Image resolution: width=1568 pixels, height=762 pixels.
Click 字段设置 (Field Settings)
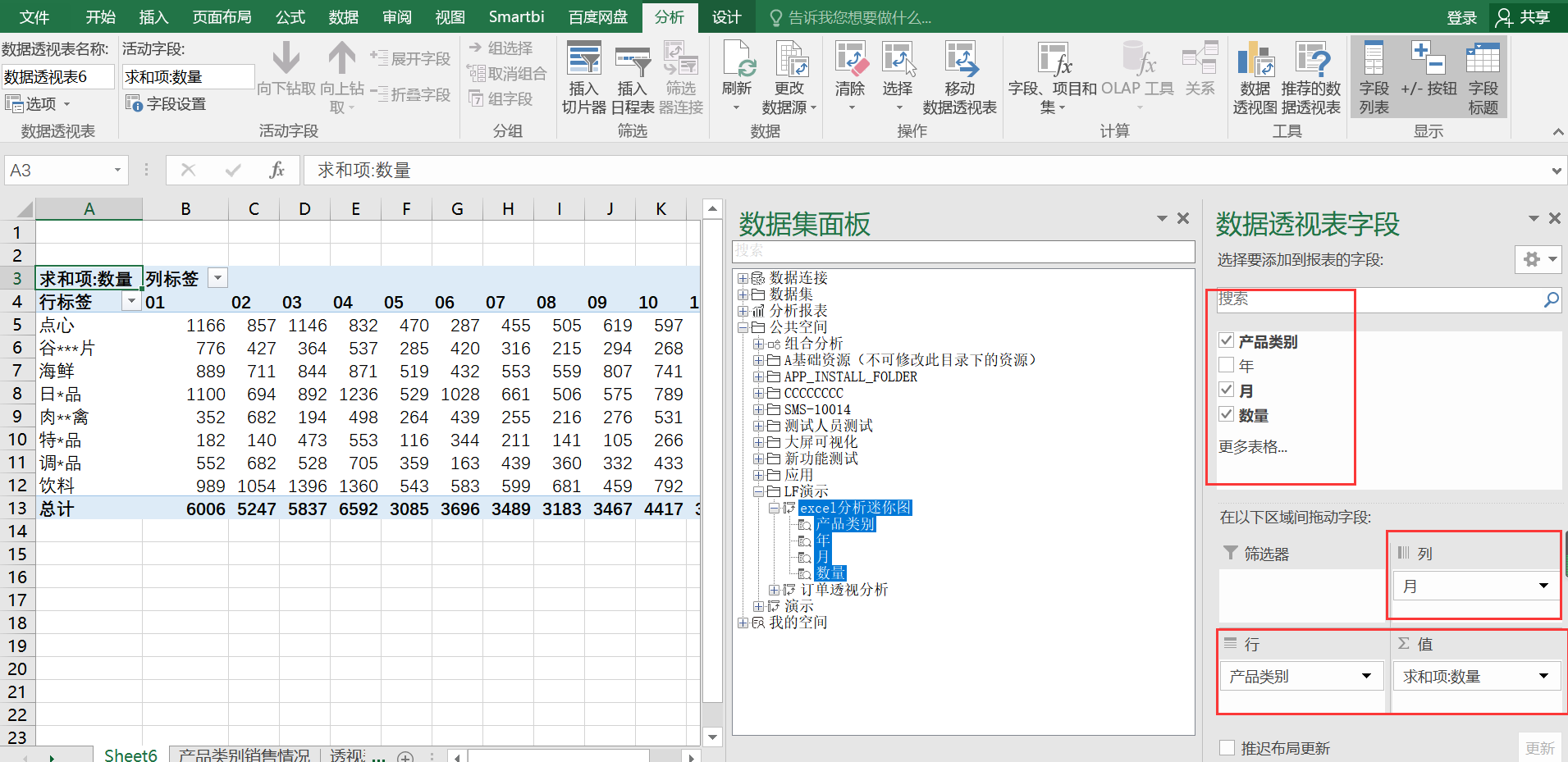(x=166, y=103)
